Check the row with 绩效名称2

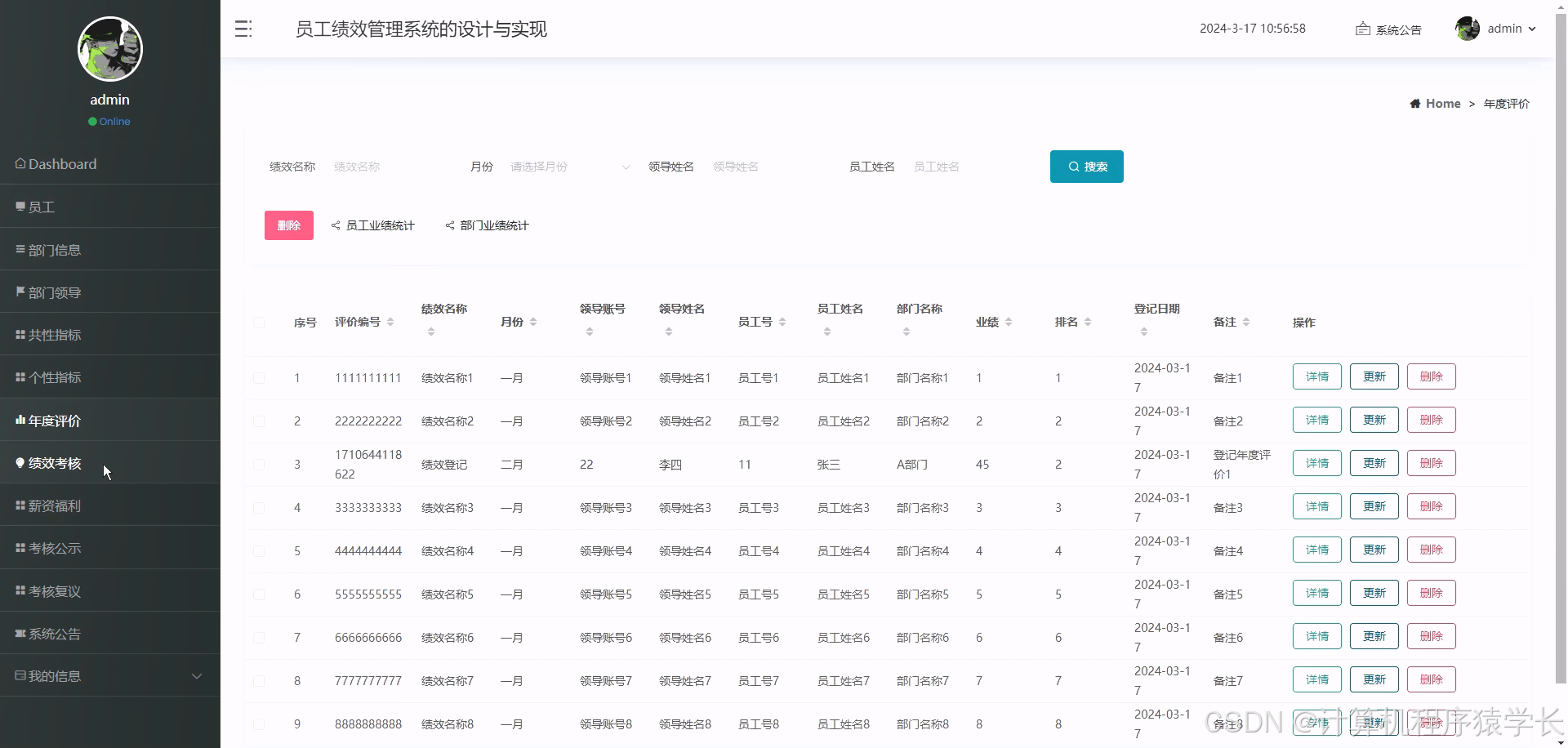(x=259, y=421)
